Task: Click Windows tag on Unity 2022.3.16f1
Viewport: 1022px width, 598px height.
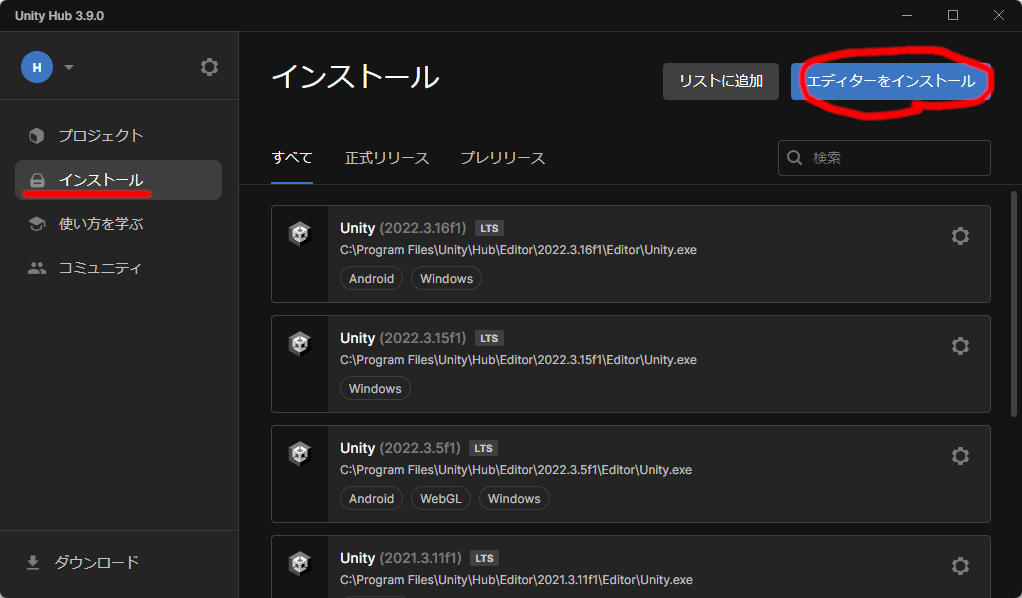Action: pos(446,278)
